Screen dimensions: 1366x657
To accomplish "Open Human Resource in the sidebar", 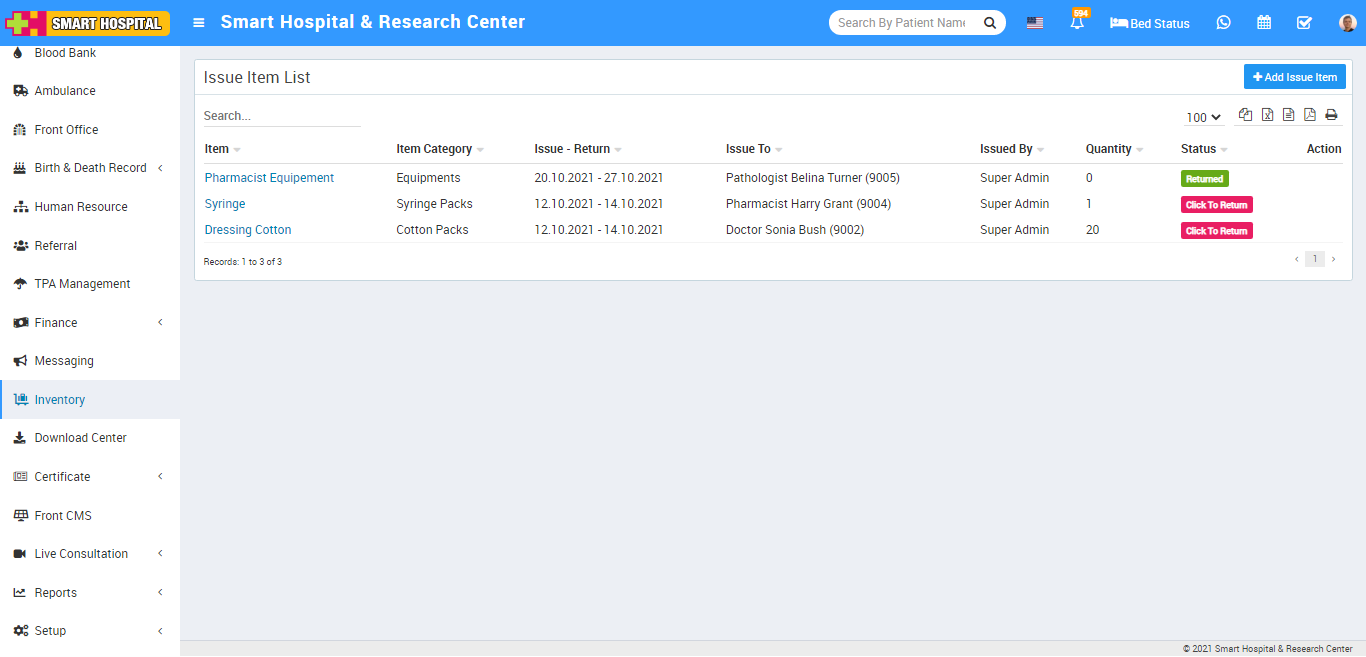I will 81,207.
